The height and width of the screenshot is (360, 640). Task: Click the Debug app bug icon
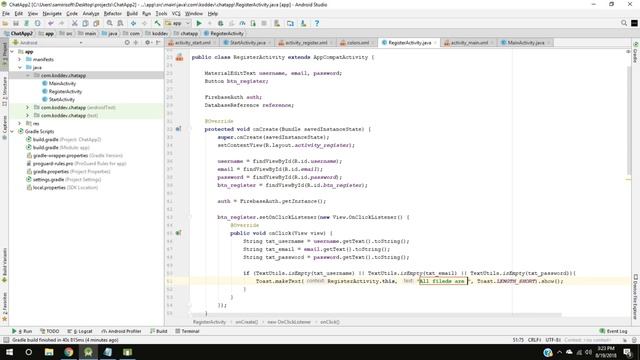pyautogui.click(x=220, y=23)
